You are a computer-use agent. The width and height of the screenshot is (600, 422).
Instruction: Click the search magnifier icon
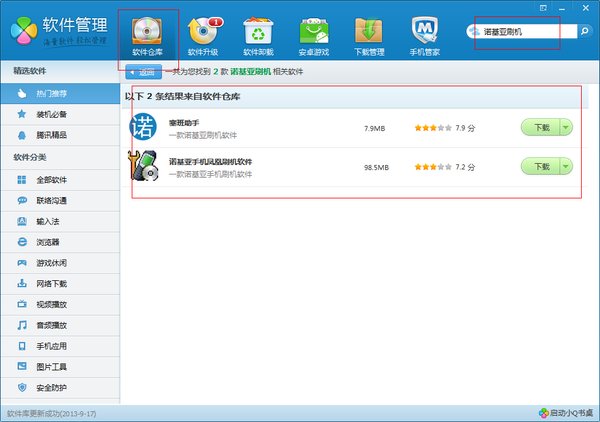(x=582, y=32)
